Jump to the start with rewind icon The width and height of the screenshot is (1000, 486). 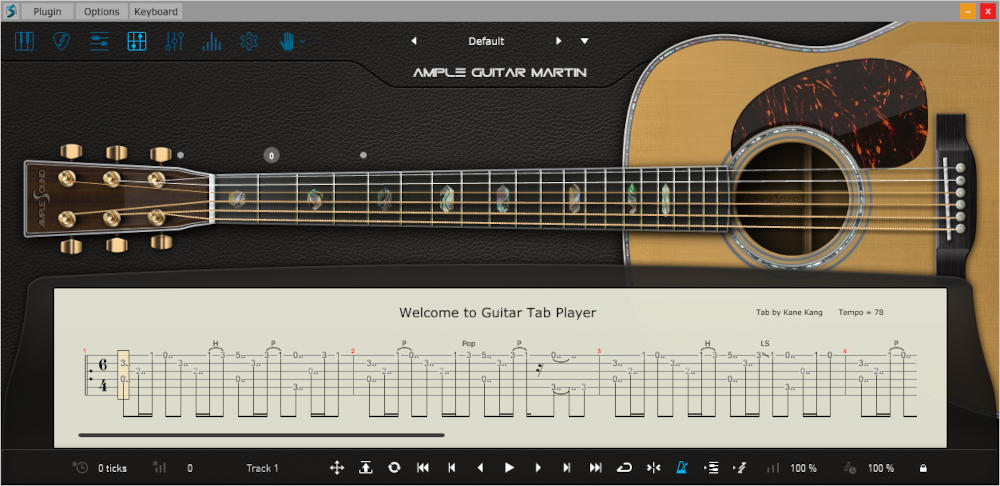(x=423, y=468)
